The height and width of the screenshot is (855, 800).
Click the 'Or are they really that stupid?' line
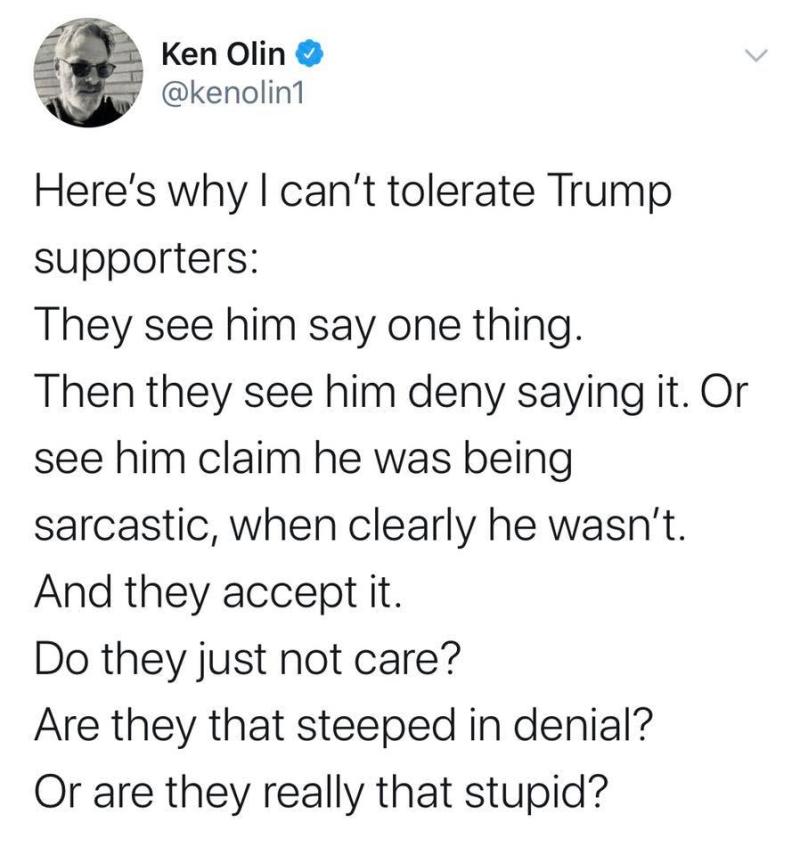pos(321,793)
